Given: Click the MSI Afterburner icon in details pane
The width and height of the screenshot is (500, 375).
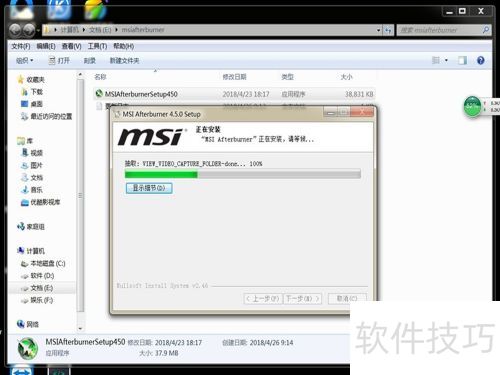Looking at the screenshot, I should (x=27, y=348).
